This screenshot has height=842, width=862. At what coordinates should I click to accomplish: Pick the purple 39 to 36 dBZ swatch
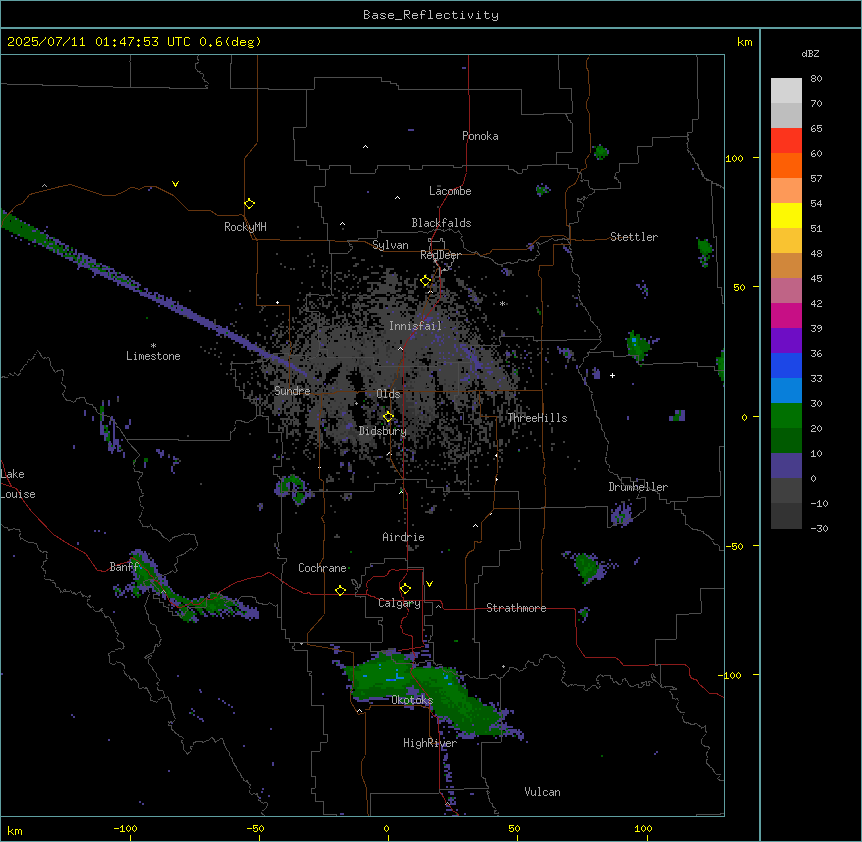coord(786,340)
